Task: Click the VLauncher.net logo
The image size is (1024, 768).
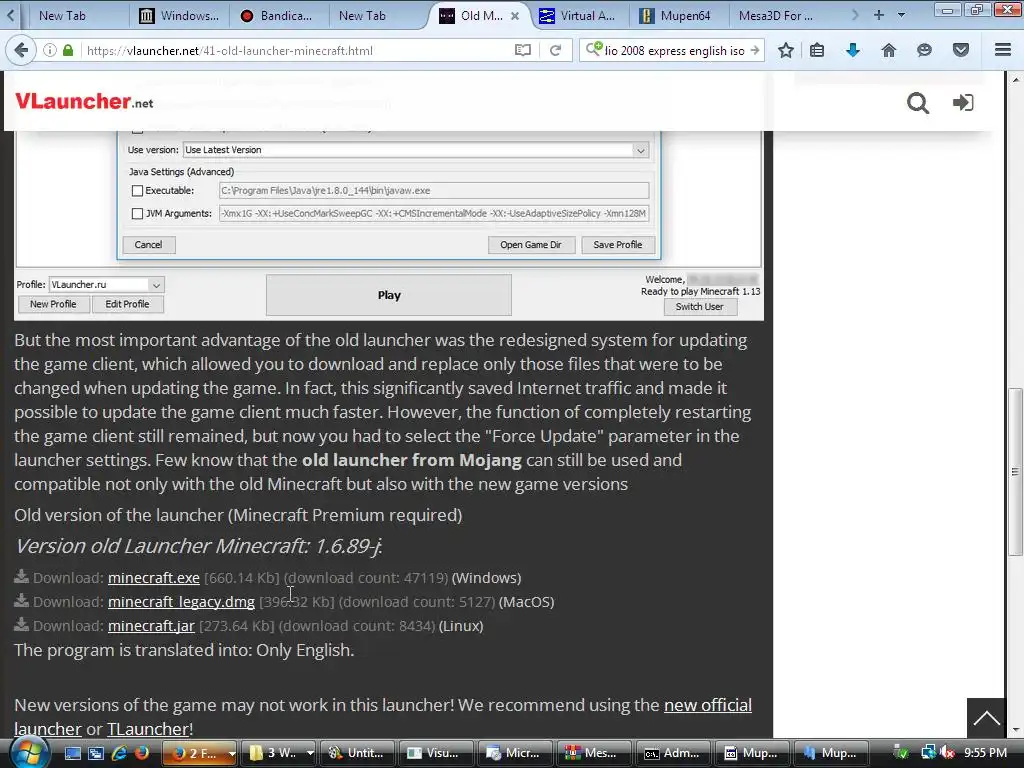Action: (x=84, y=101)
